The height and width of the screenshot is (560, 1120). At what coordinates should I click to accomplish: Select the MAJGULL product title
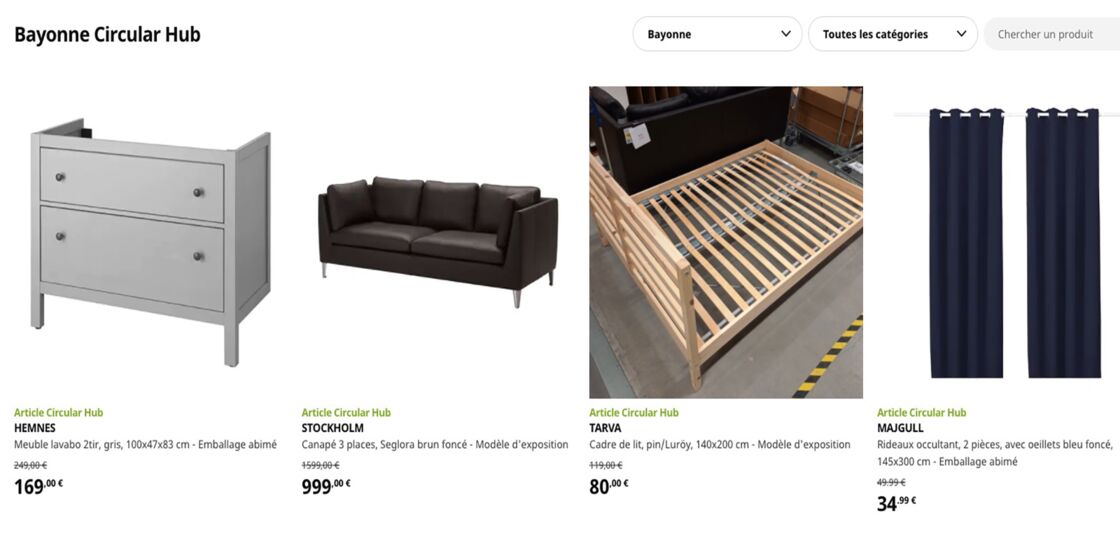click(900, 428)
